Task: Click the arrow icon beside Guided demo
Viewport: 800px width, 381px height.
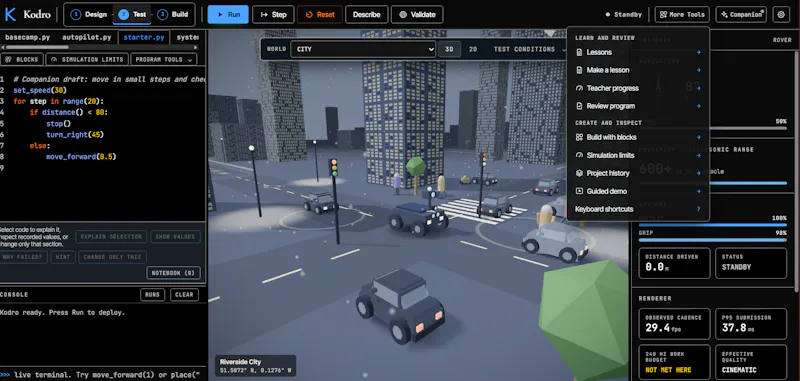Action: point(698,191)
